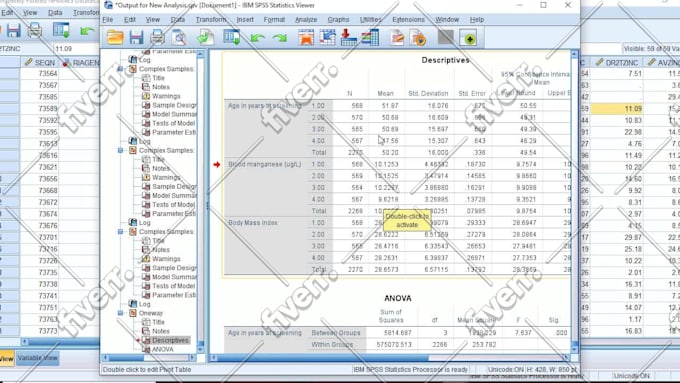Click the ANOVA table icon in outline
680x383 pixels.
point(146,349)
